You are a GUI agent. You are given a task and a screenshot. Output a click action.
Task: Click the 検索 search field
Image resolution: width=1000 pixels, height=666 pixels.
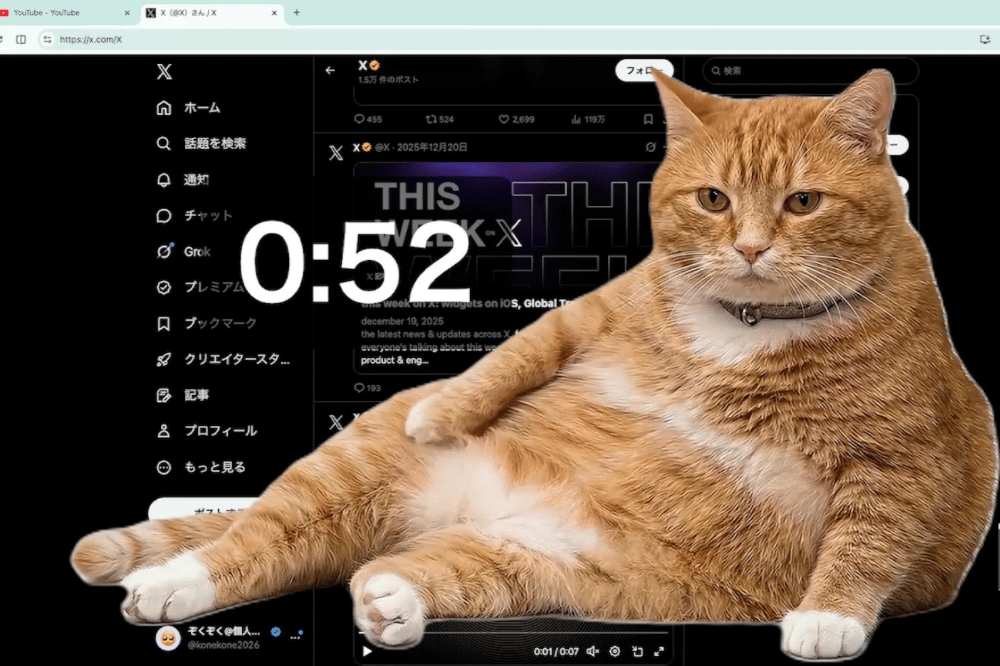(810, 71)
